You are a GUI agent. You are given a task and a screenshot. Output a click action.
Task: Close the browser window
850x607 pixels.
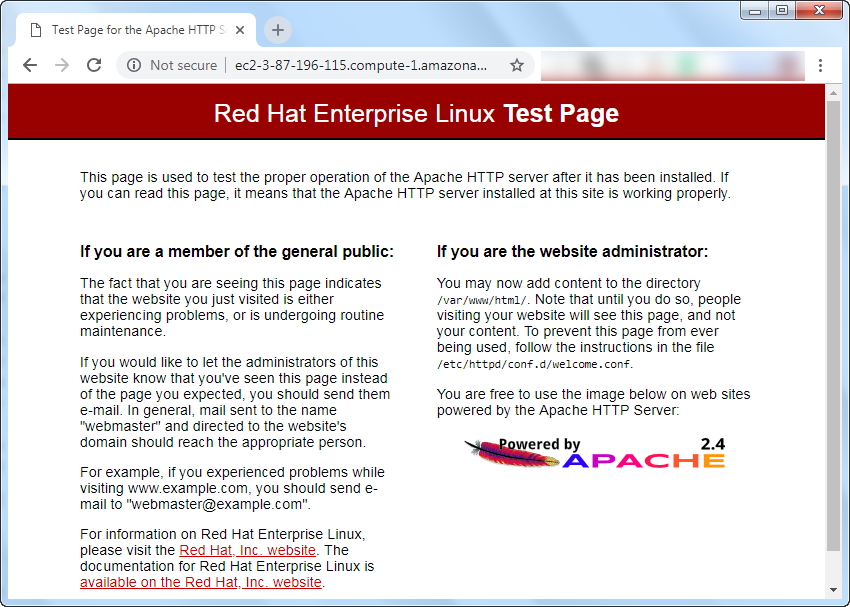pyautogui.click(x=820, y=10)
